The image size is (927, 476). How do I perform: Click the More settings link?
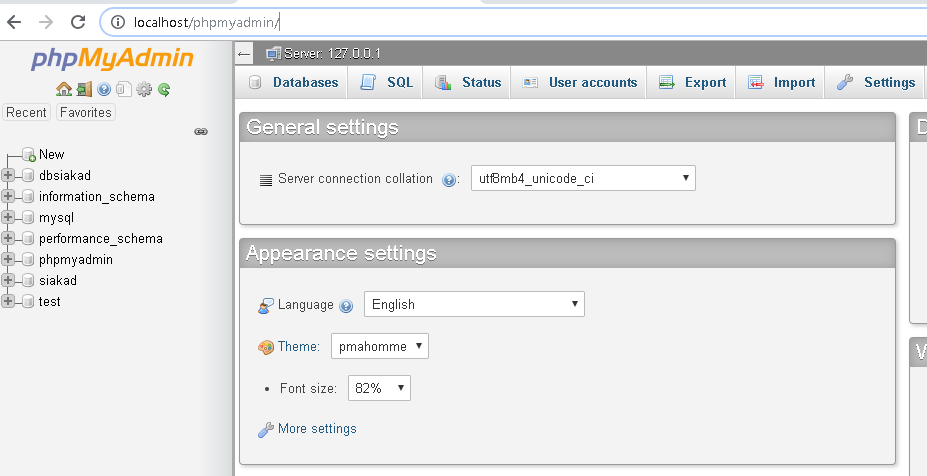pyautogui.click(x=317, y=429)
